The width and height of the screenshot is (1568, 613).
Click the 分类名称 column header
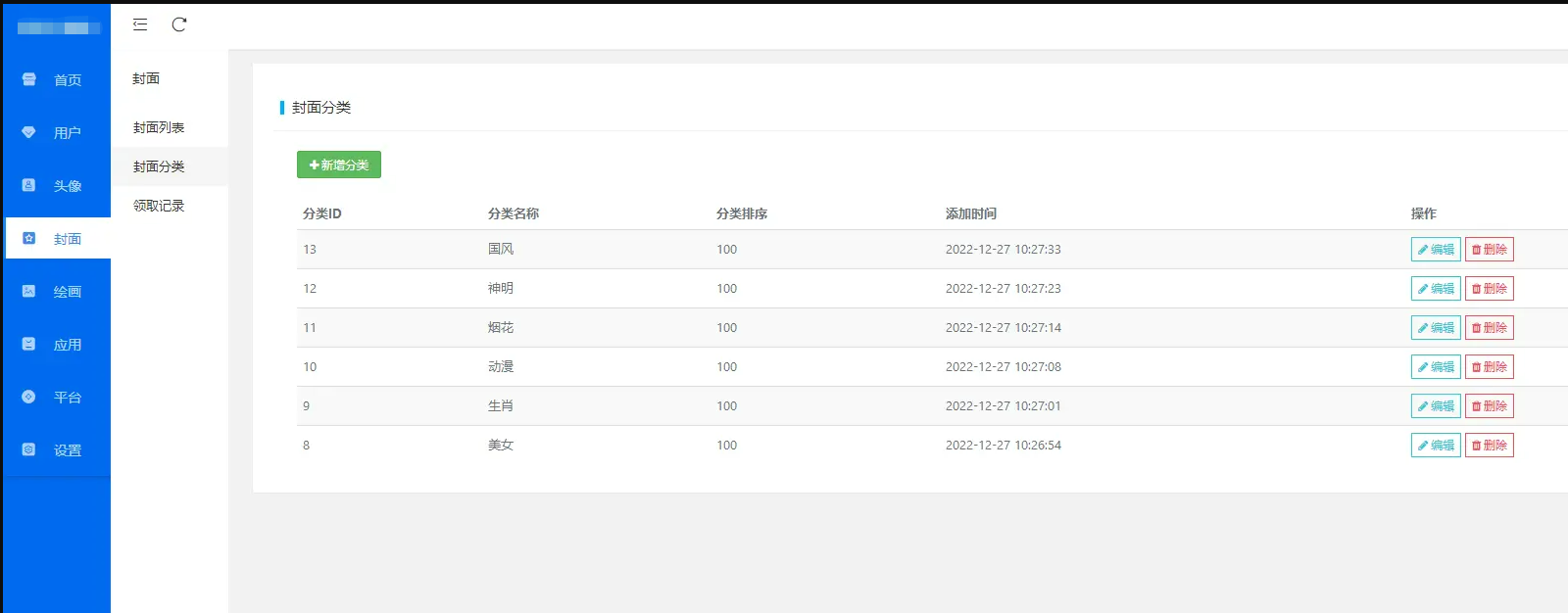click(514, 213)
